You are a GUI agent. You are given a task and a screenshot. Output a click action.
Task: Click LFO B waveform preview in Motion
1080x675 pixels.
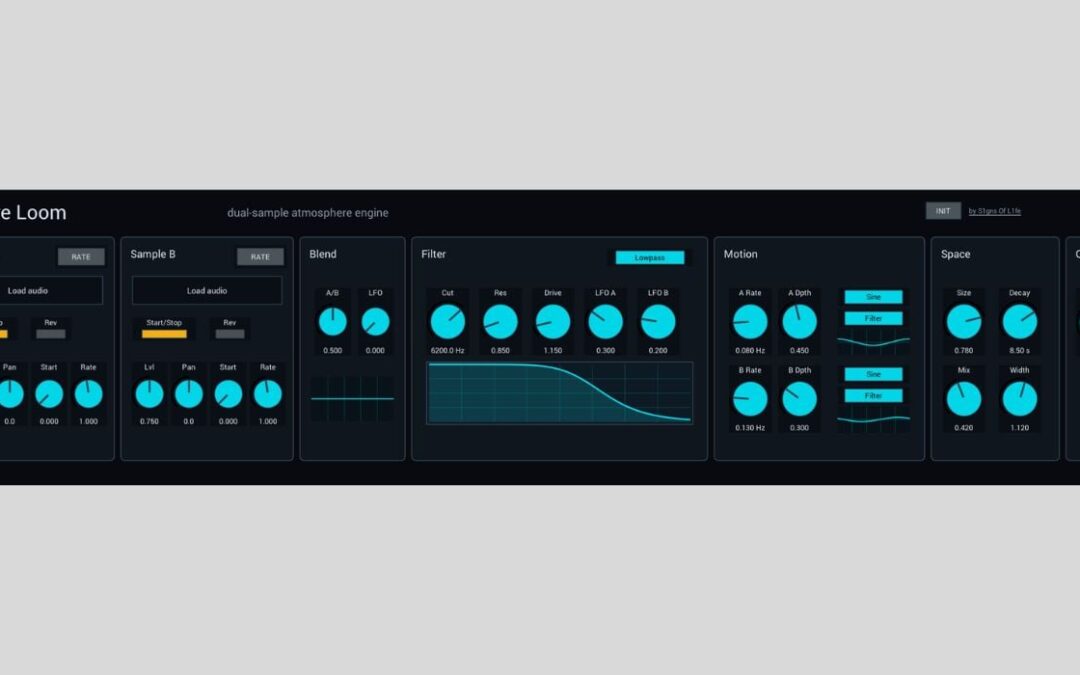coord(873,418)
